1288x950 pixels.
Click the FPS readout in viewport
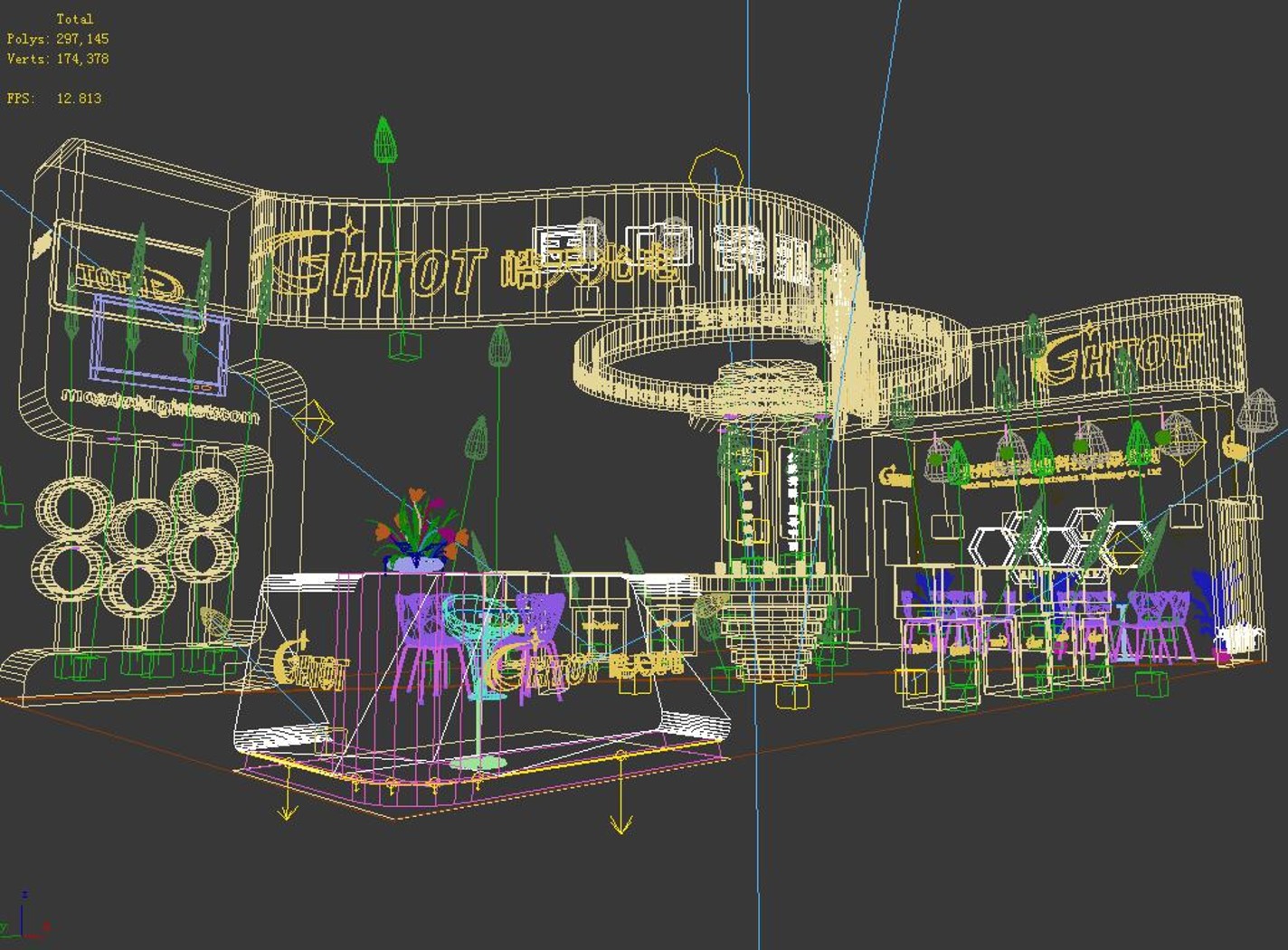(x=54, y=99)
